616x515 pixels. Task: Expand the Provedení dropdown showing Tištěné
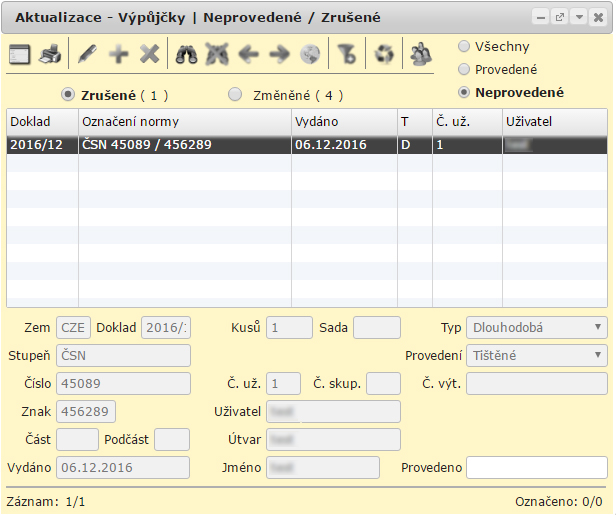tap(537, 356)
